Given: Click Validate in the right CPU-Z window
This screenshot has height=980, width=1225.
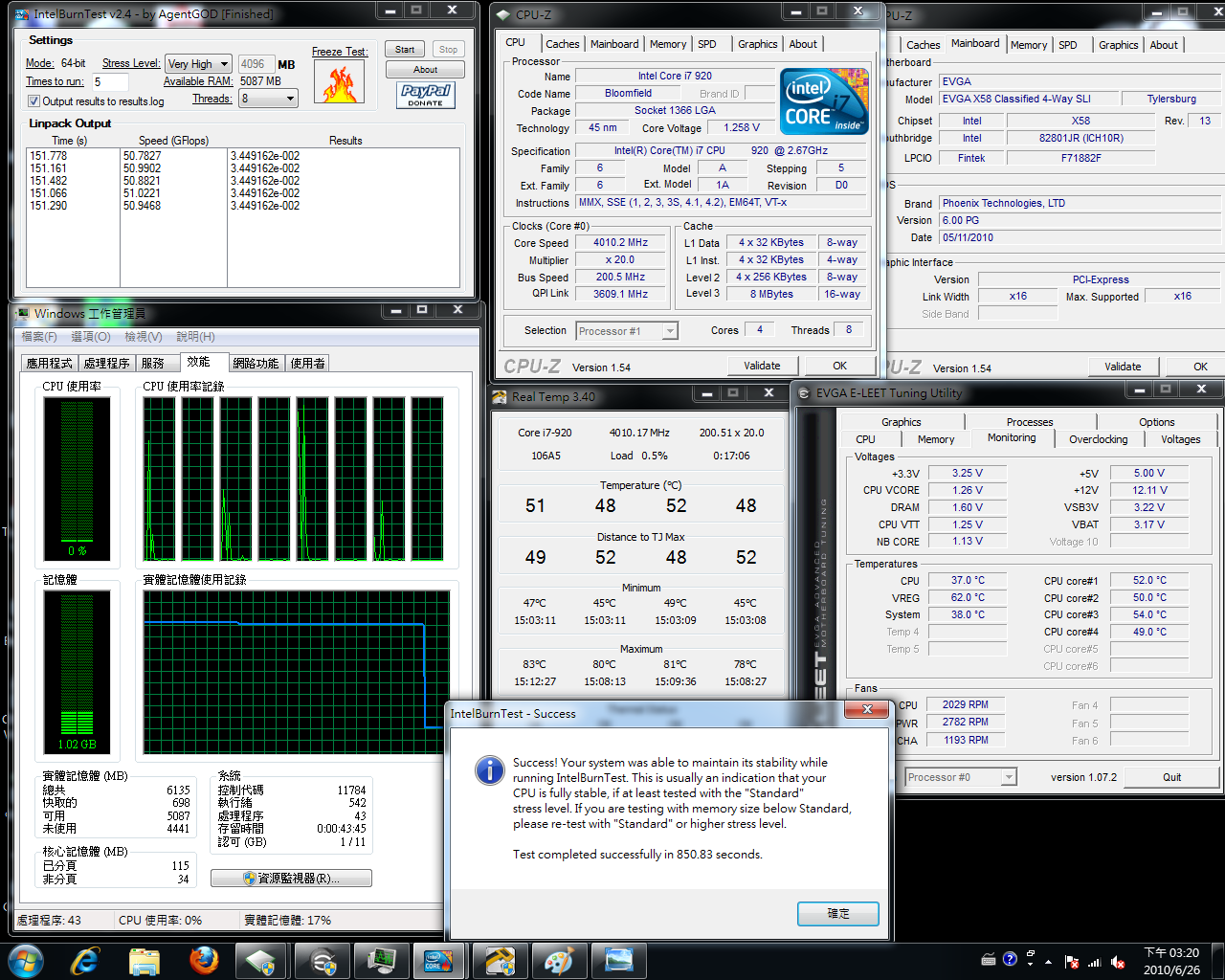Looking at the screenshot, I should pos(1123,367).
